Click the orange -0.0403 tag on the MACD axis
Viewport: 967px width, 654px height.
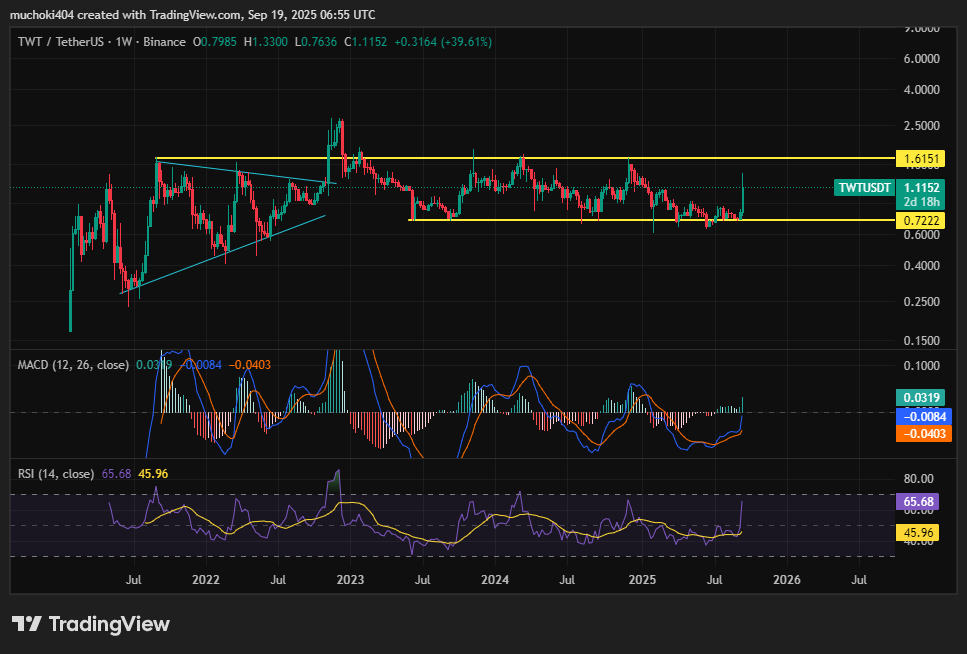[924, 434]
